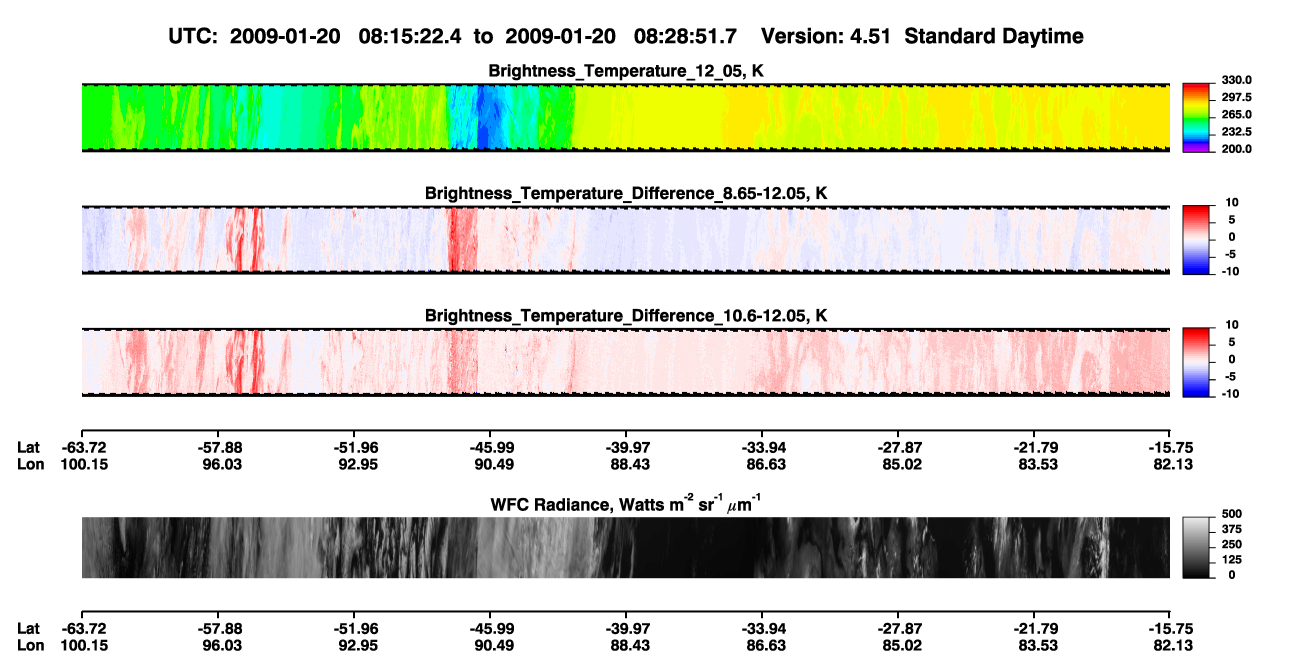Click the -10 label on the 10.6-12.05 colorbar

[1230, 393]
